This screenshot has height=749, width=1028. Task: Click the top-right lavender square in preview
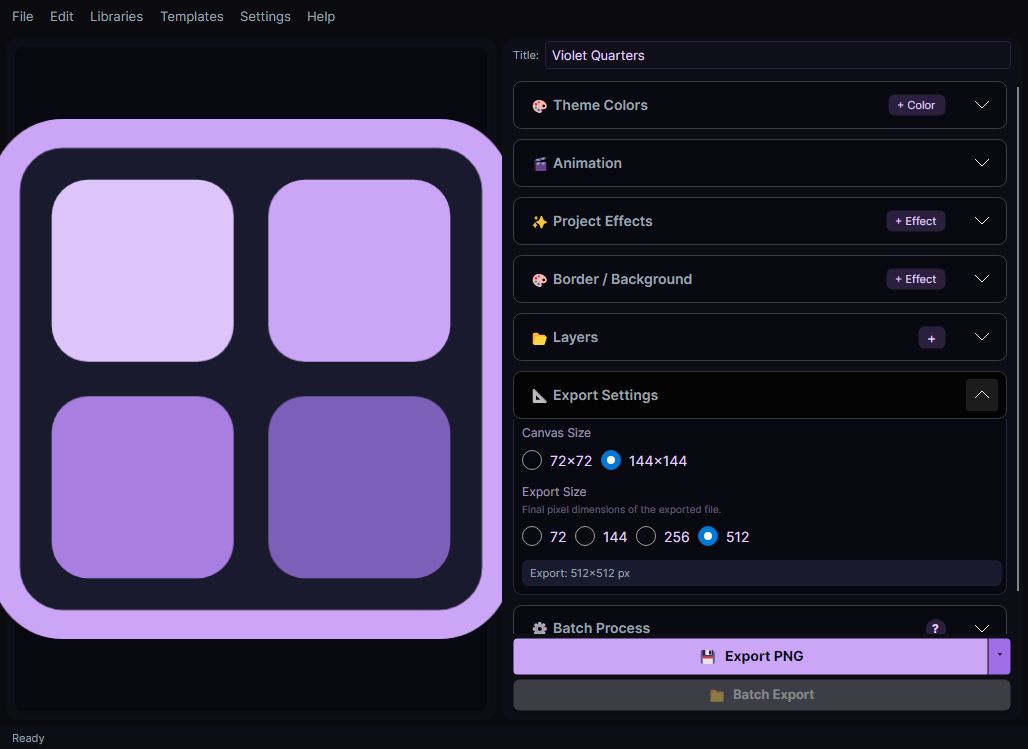point(359,270)
